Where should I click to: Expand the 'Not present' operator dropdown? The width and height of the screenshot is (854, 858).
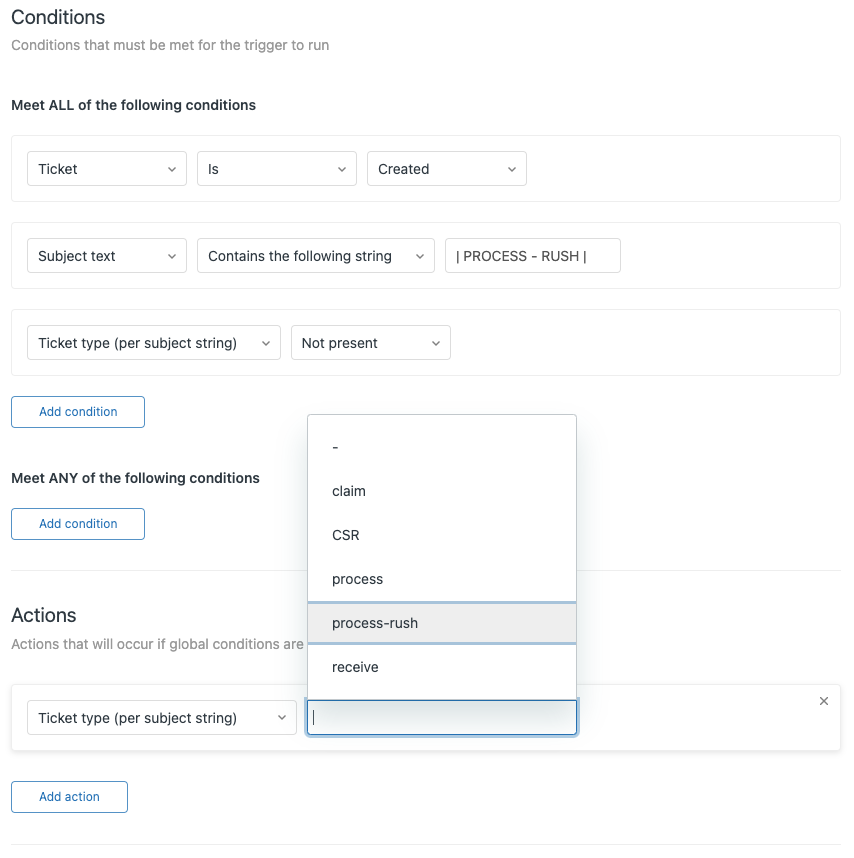370,343
